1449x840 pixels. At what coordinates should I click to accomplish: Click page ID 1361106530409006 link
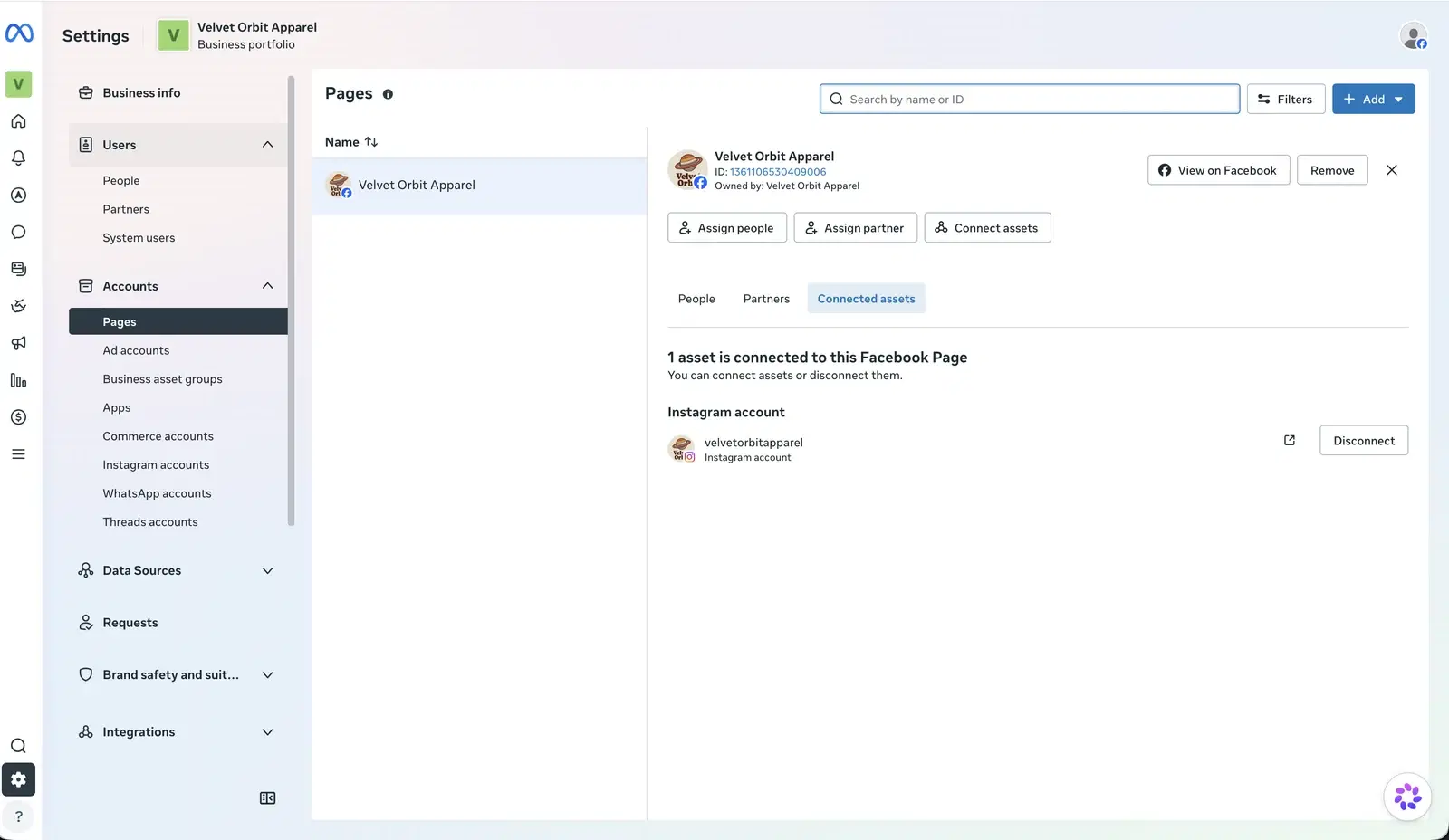778,172
